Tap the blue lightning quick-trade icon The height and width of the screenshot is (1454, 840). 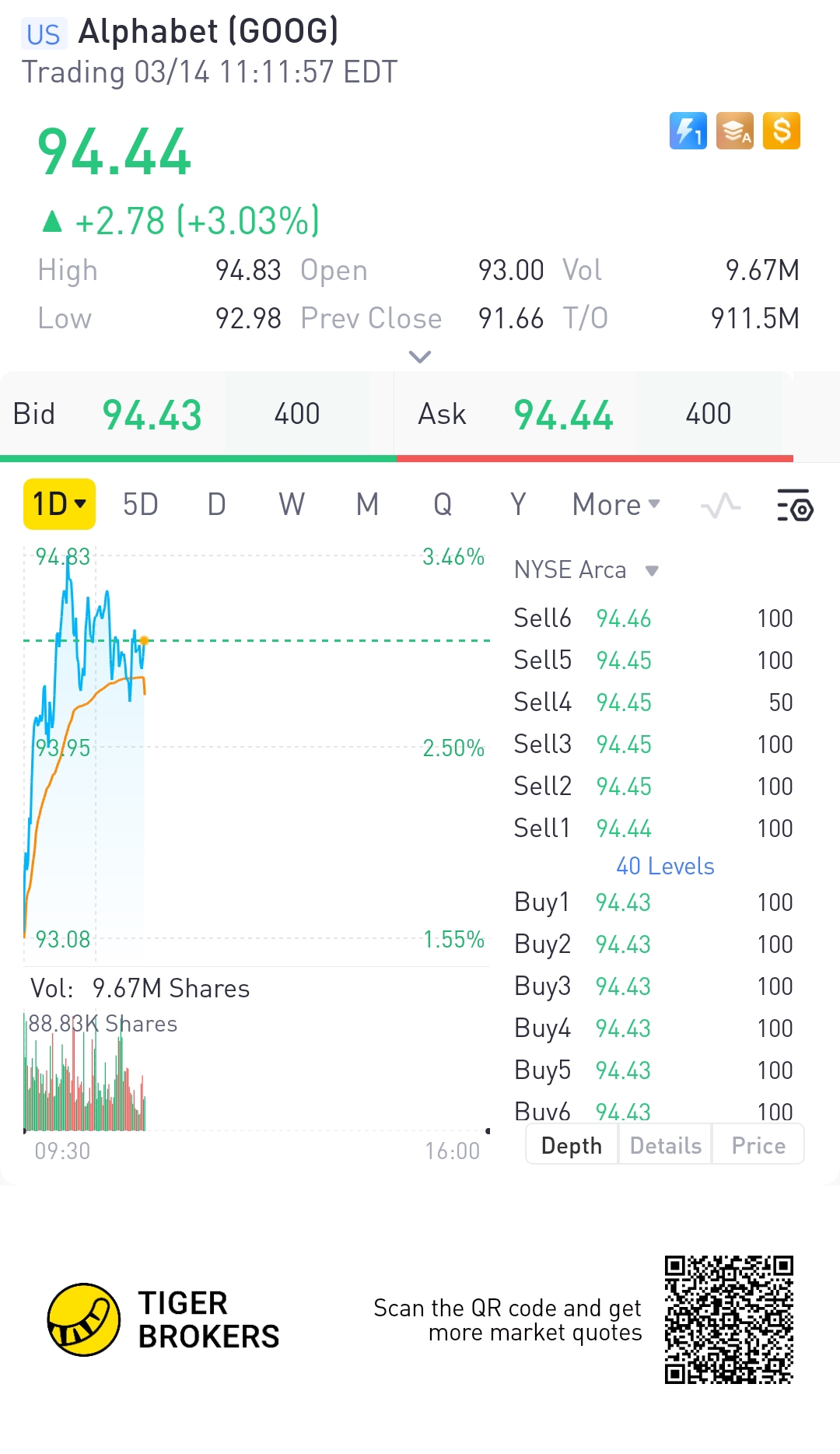click(x=688, y=131)
